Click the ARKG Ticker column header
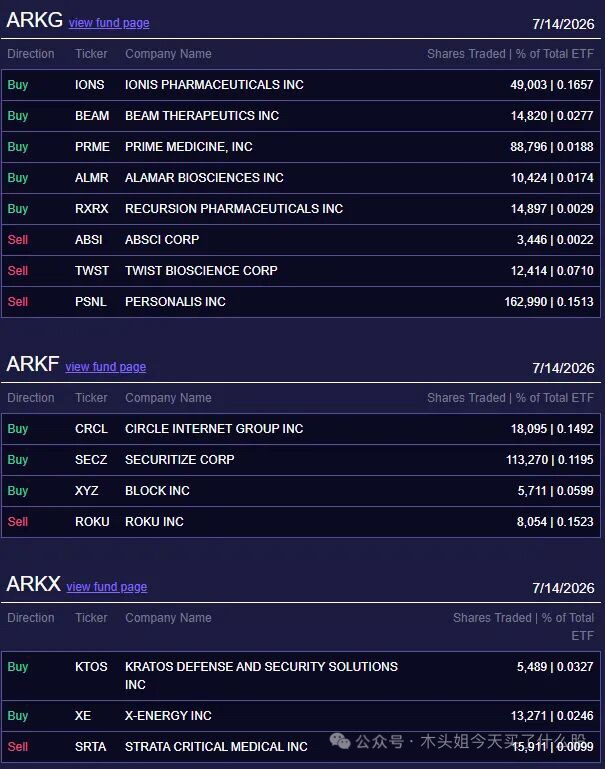 click(x=91, y=54)
